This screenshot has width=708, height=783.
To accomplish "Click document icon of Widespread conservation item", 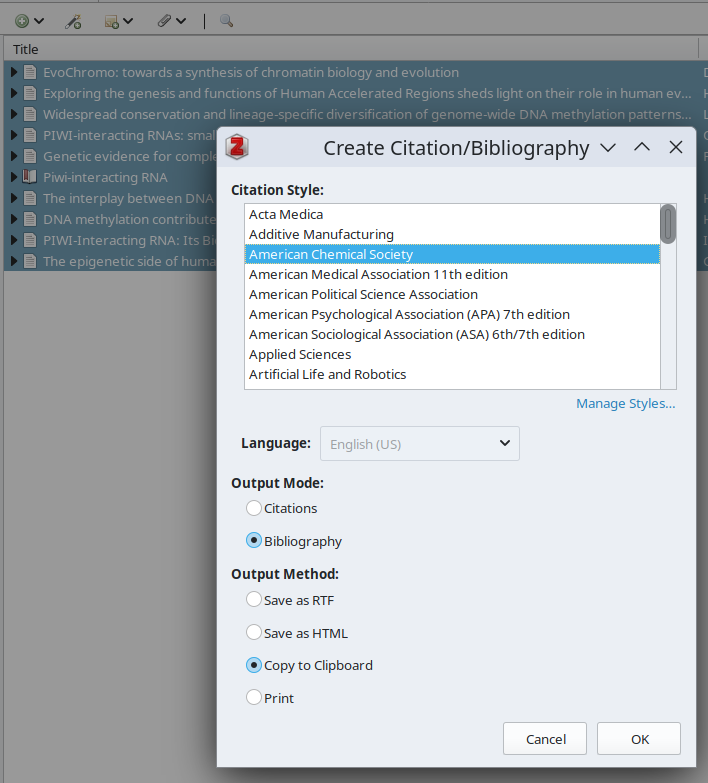I will click(30, 114).
